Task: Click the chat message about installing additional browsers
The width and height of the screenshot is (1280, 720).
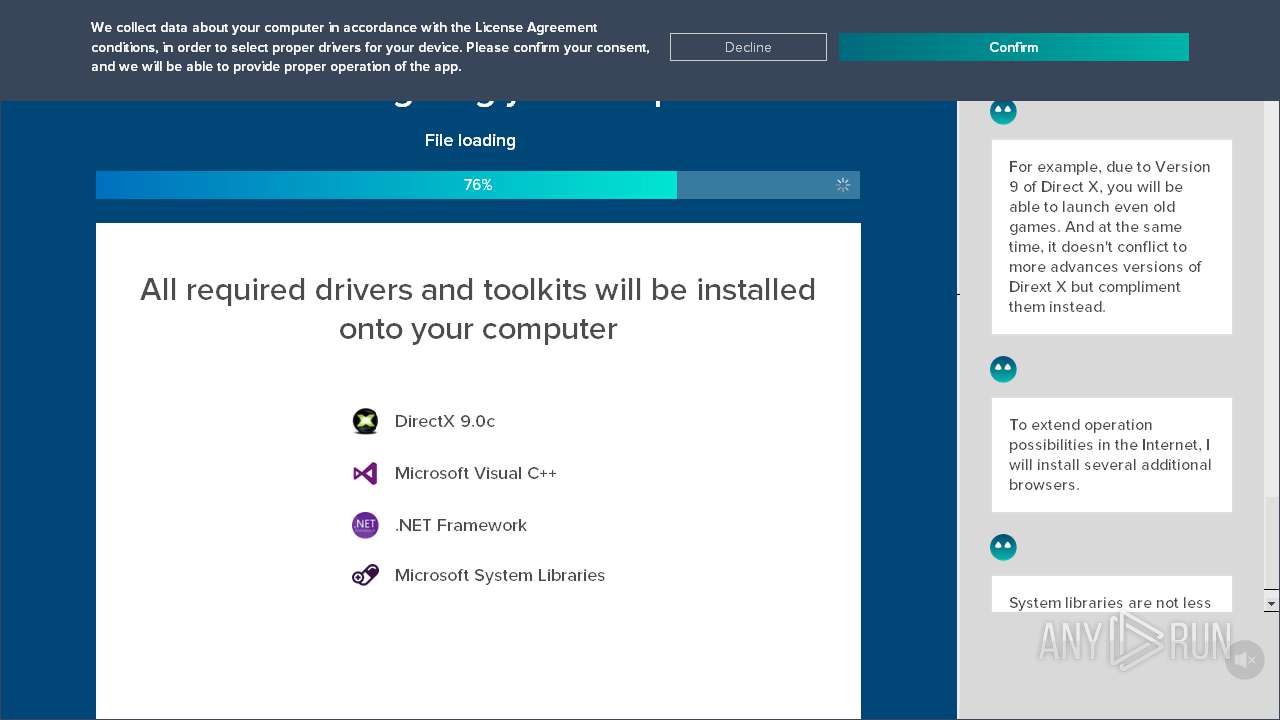Action: click(x=1112, y=455)
